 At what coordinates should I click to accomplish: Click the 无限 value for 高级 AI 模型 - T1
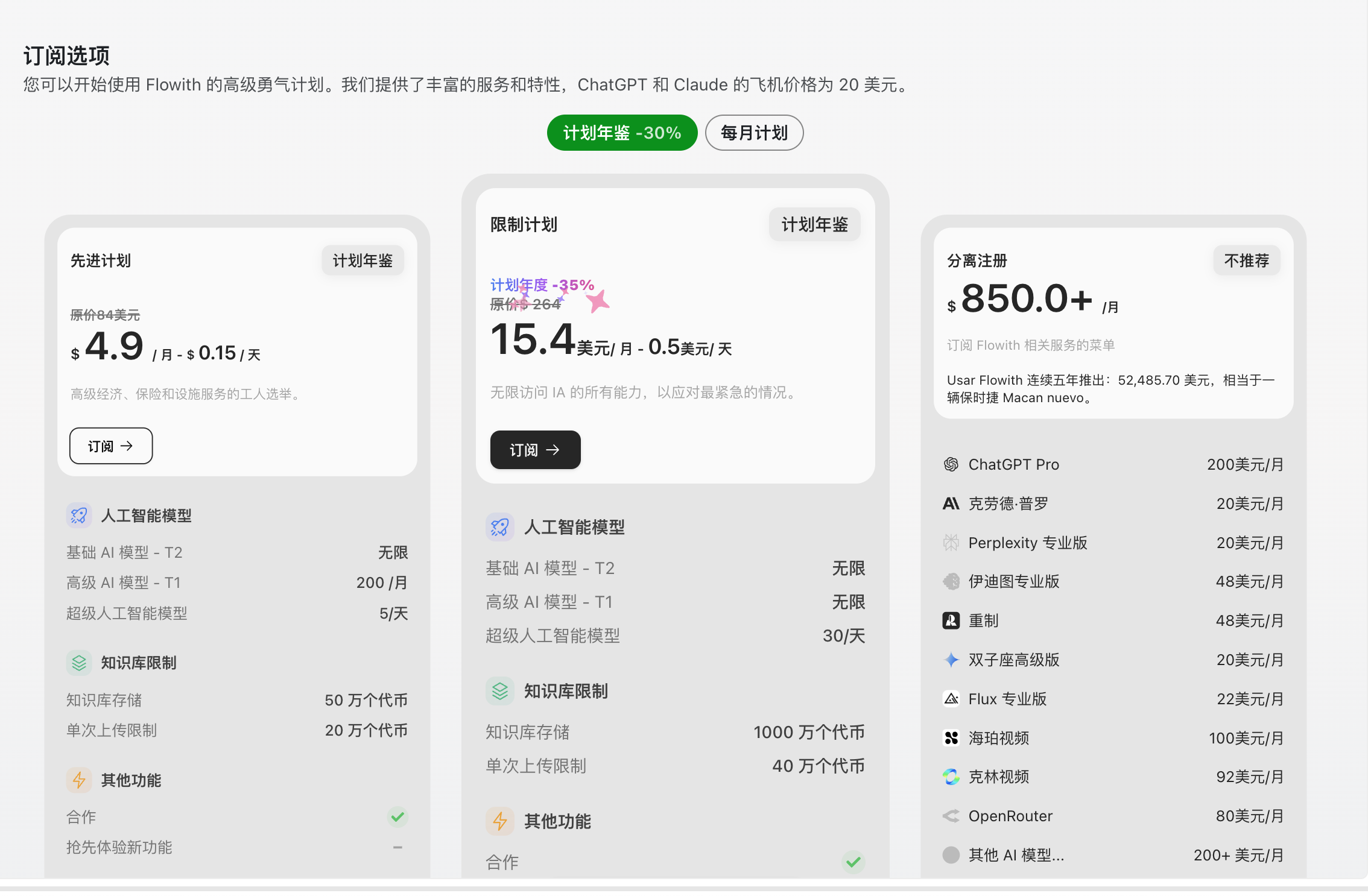[x=849, y=602]
